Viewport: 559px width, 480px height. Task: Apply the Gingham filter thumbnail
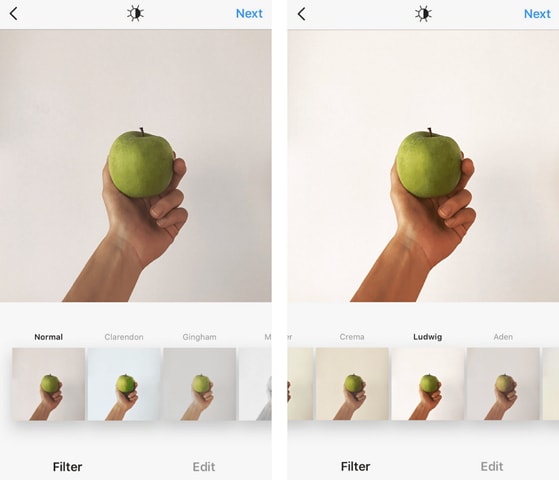[x=200, y=384]
